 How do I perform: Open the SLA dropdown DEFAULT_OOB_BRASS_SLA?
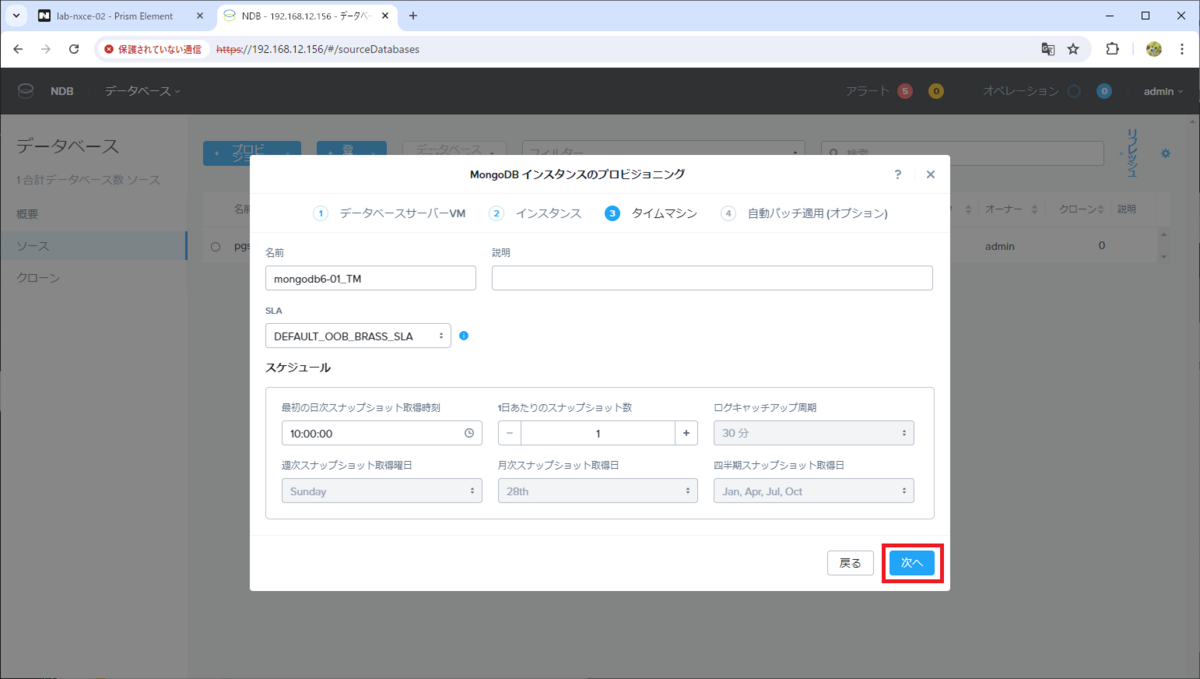(358, 336)
